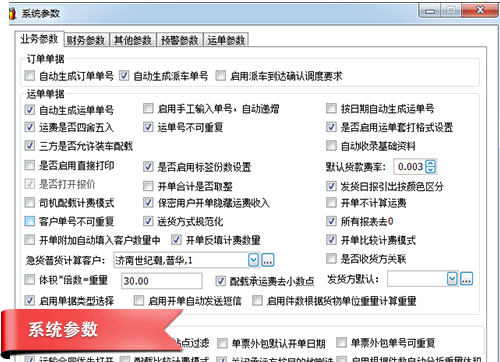The width and height of the screenshot is (500, 362).
Task: Toggle 保密用户开单隐藏运费收入
Action: (x=148, y=202)
